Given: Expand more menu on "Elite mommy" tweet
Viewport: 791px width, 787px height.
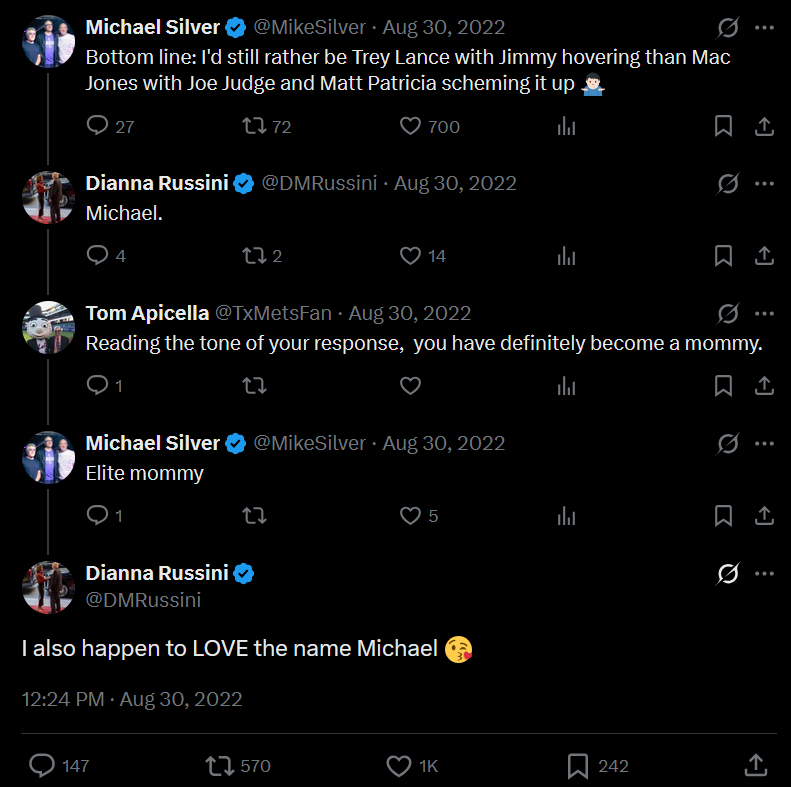Looking at the screenshot, I should (x=765, y=443).
